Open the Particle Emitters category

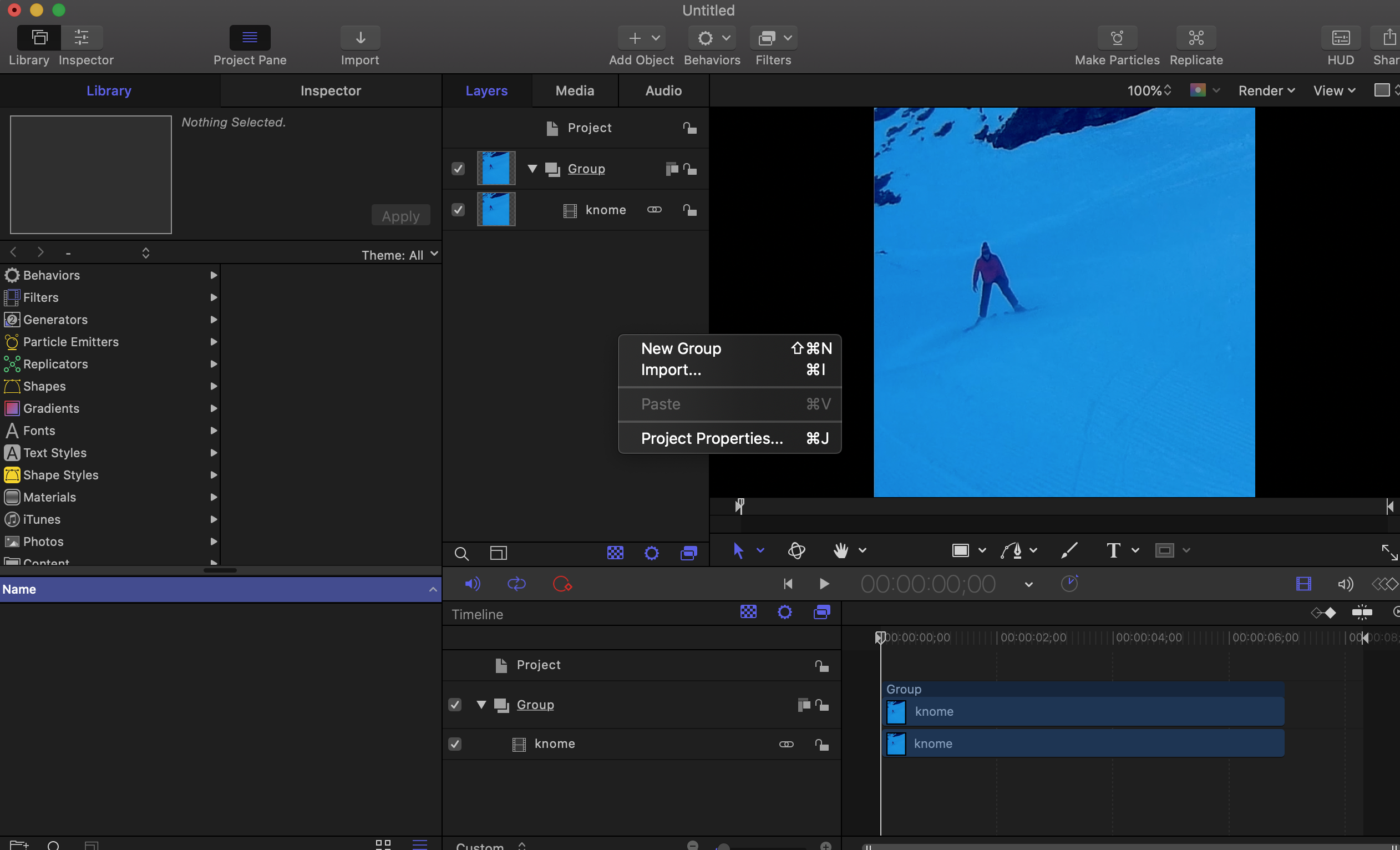coord(110,341)
